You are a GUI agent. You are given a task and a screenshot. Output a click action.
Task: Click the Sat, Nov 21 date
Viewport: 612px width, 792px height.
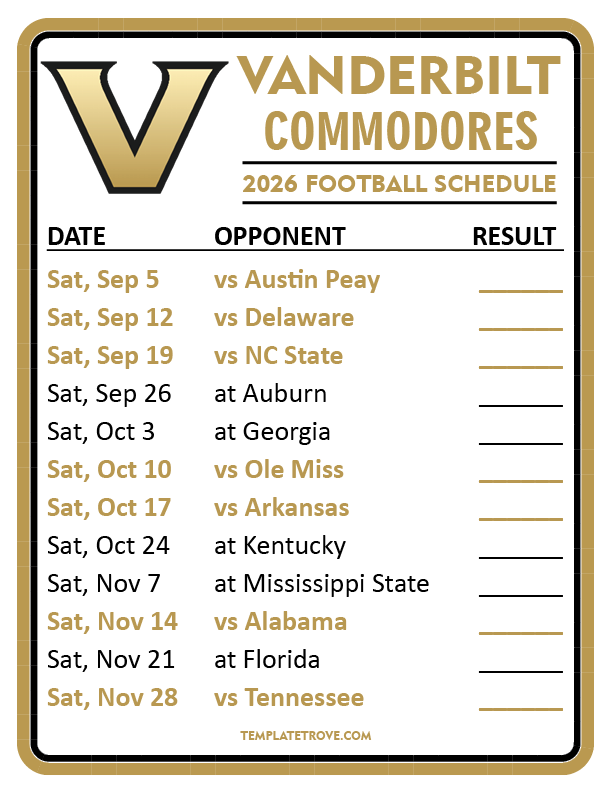[x=111, y=660]
